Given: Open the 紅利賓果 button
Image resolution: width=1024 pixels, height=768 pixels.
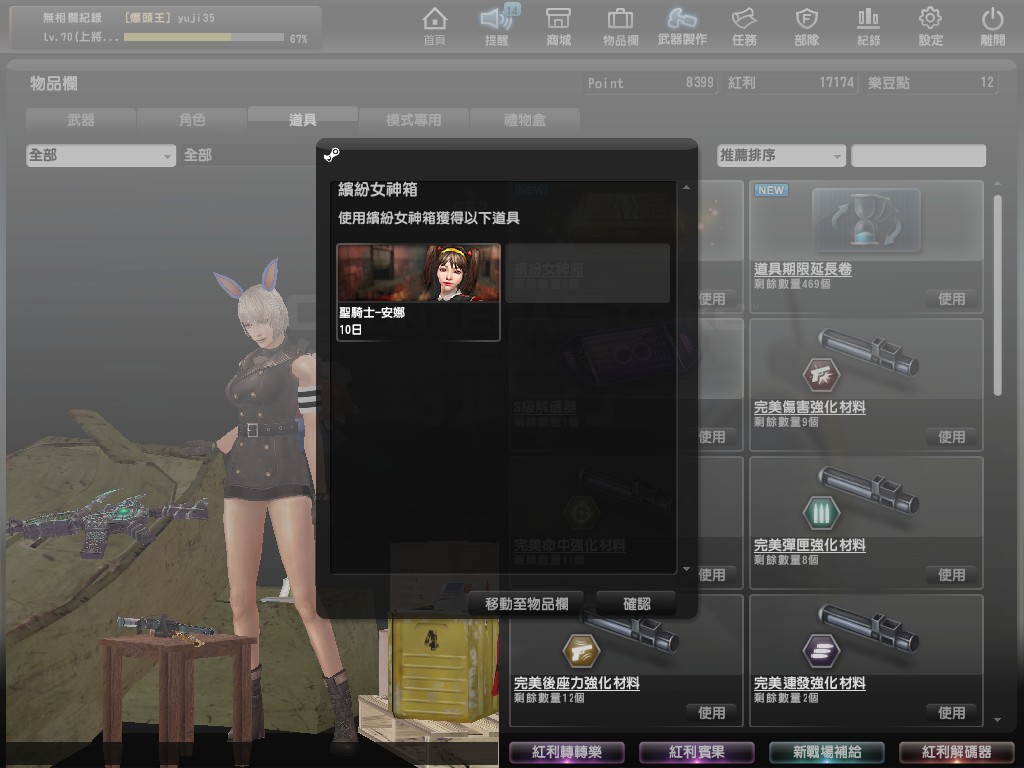Looking at the screenshot, I should (x=697, y=752).
